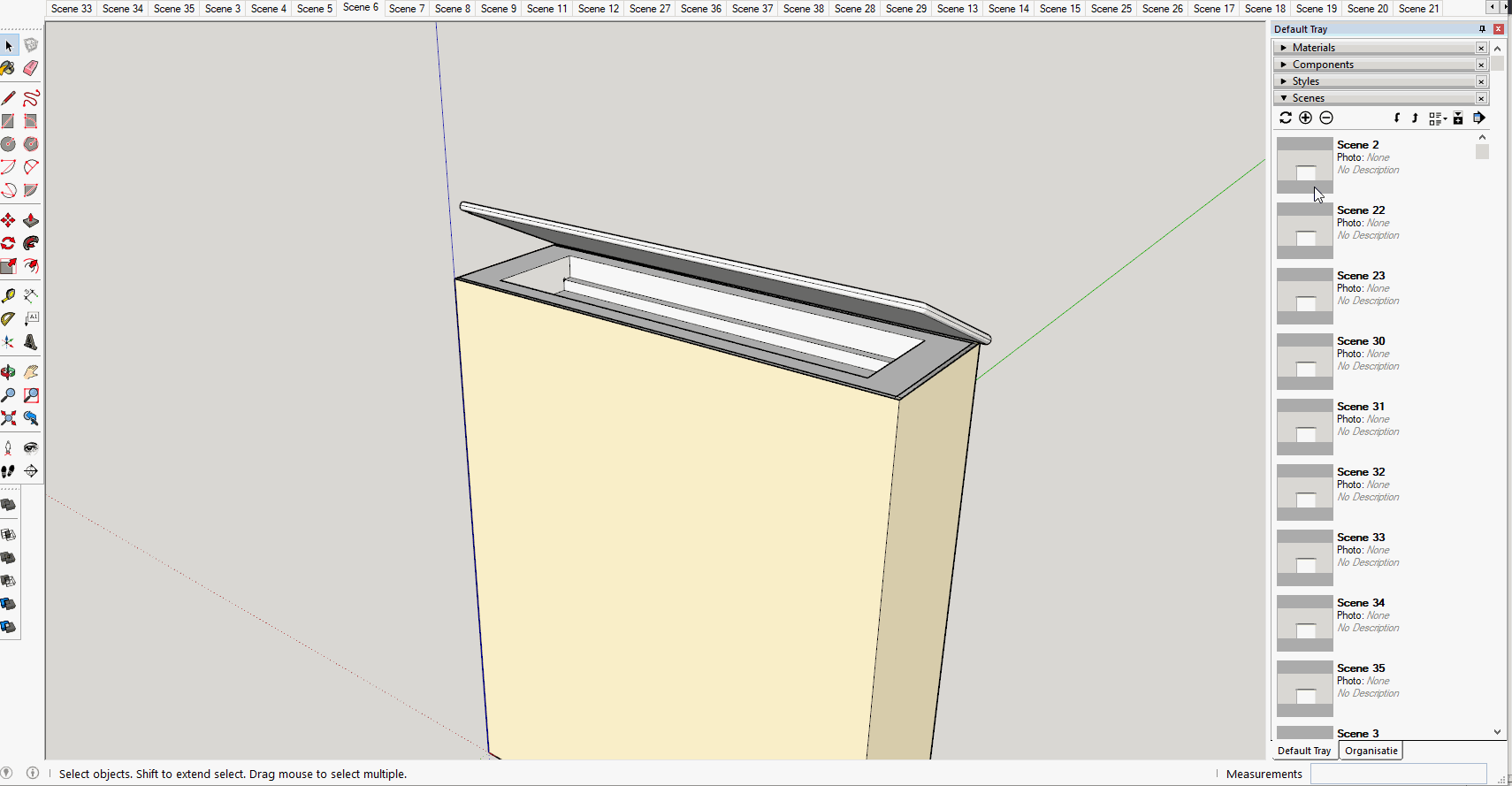Select the Look Around eye tool
Screen dimensions: 1512x786
31,448
